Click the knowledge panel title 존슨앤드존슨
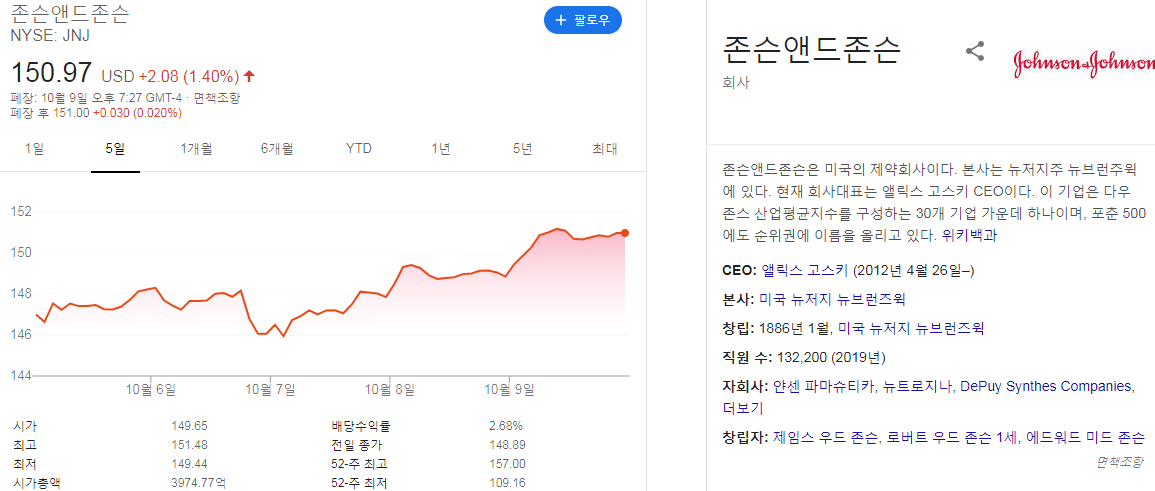Image resolution: width=1155 pixels, height=491 pixels. click(812, 50)
